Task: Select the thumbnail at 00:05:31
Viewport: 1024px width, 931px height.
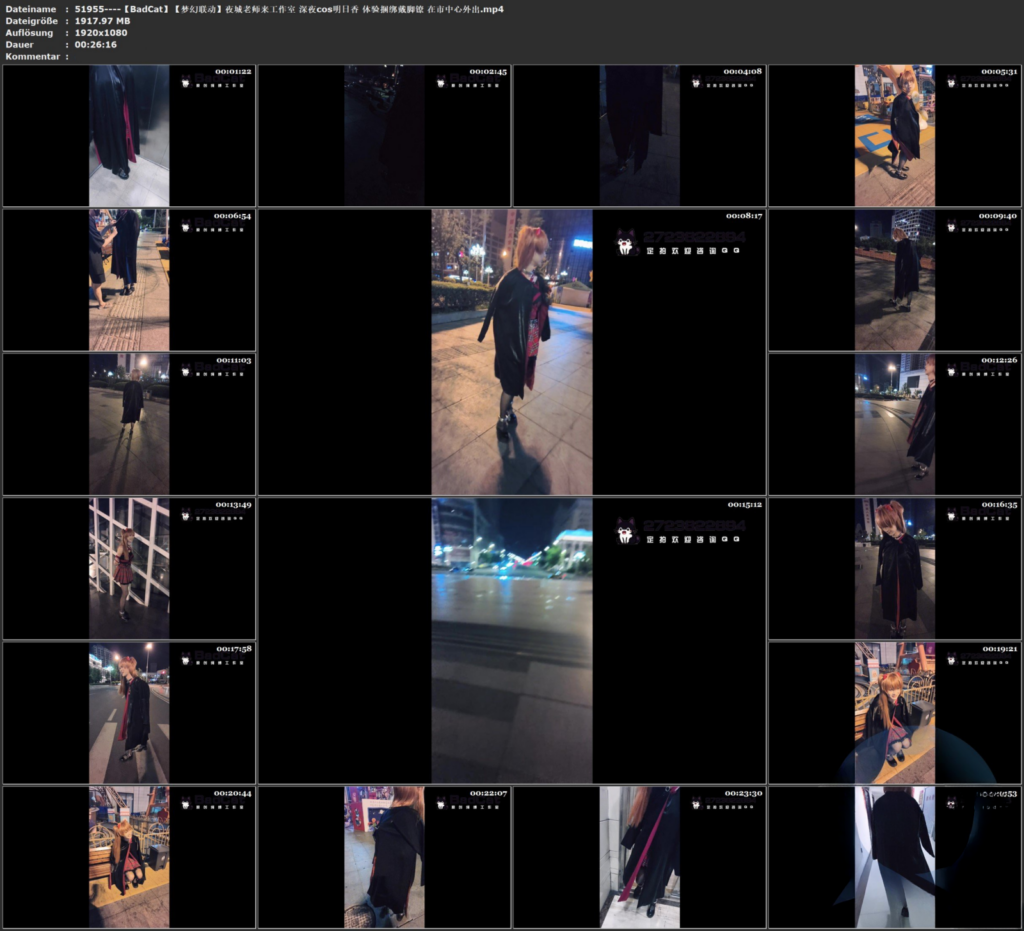Action: (895, 136)
